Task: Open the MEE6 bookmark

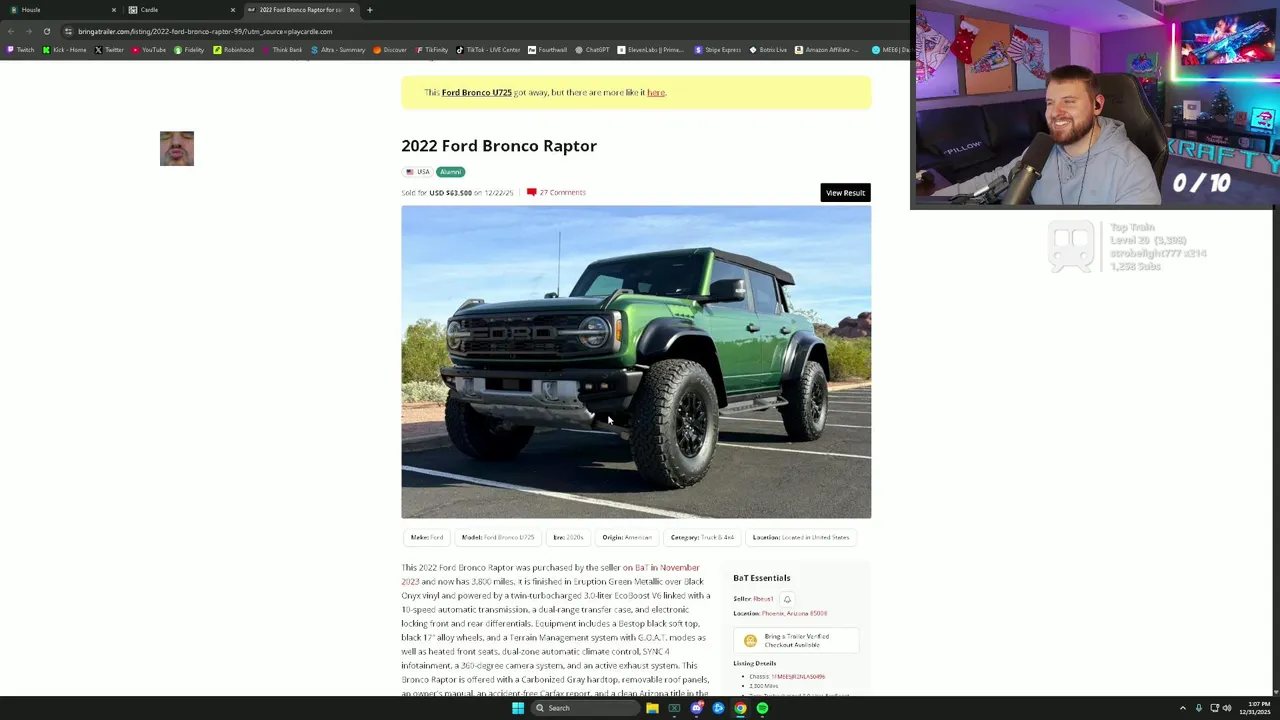Action: click(890, 50)
